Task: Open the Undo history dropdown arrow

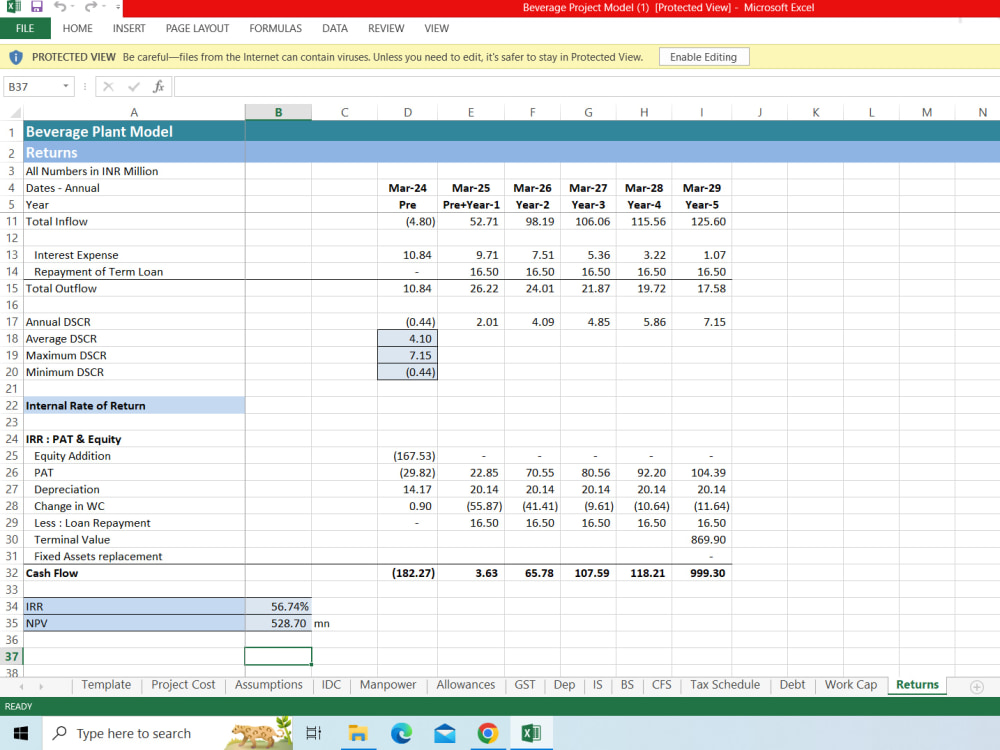Action: coord(72,7)
